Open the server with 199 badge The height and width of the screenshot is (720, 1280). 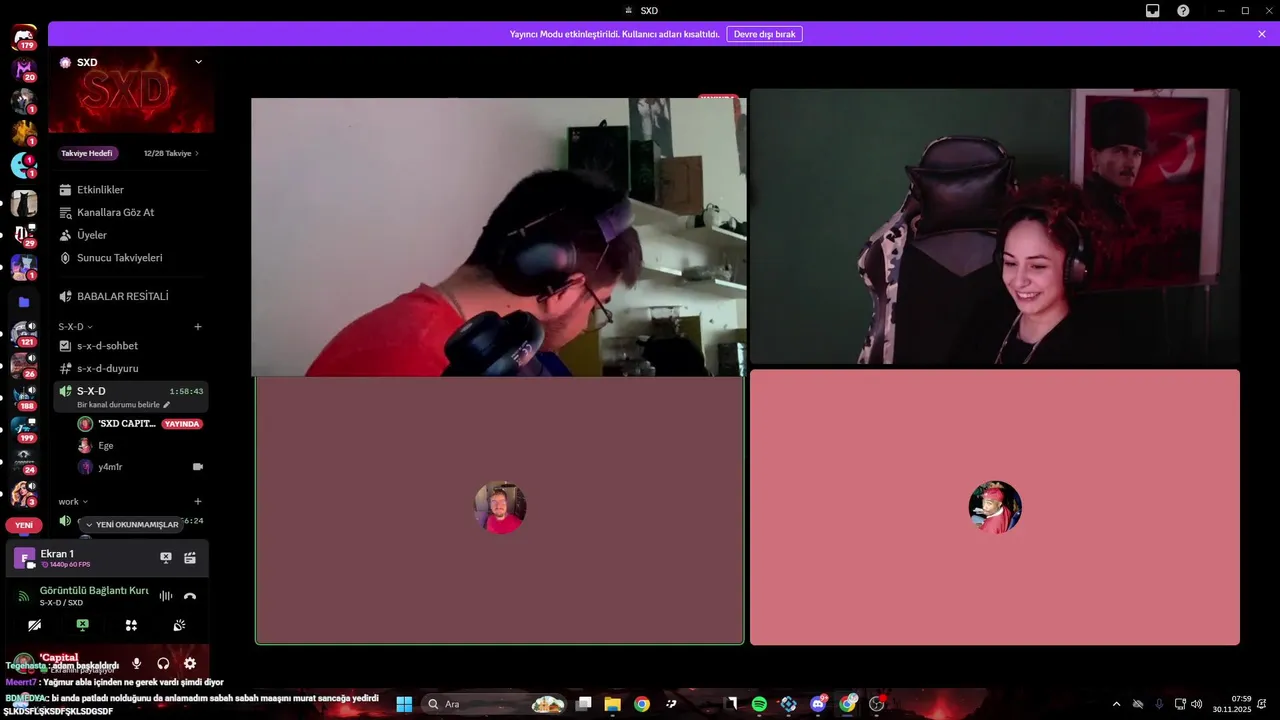pyautogui.click(x=24, y=430)
